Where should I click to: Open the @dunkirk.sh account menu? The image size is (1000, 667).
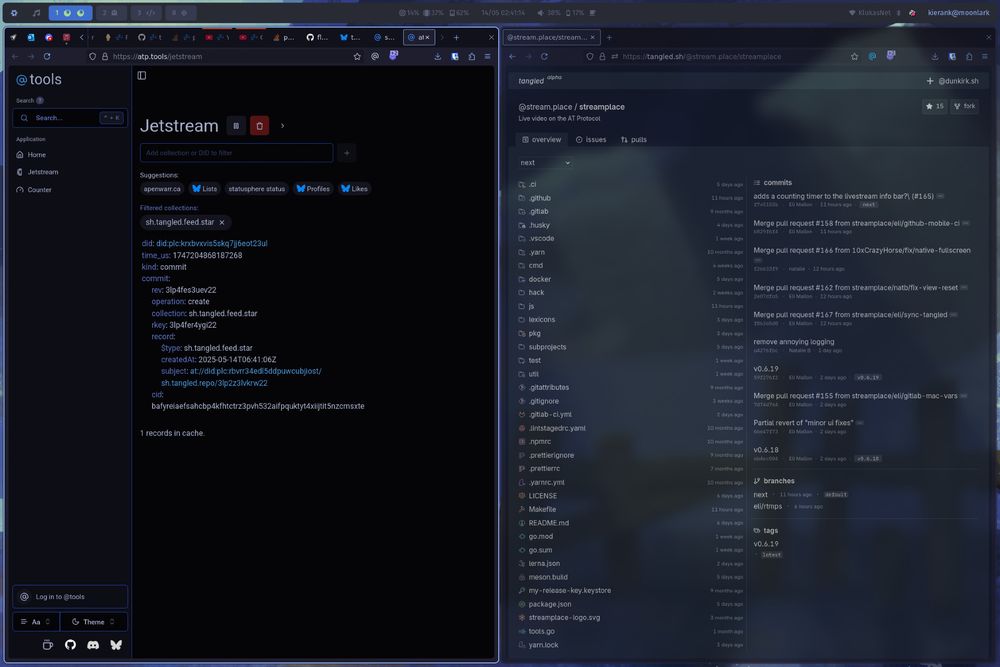tap(958, 81)
